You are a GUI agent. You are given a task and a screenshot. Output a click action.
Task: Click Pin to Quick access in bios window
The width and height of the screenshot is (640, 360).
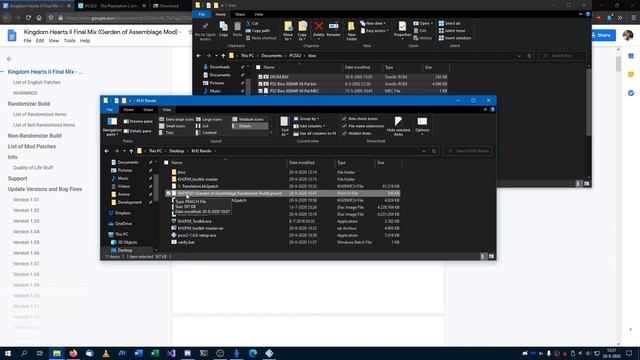(205, 31)
